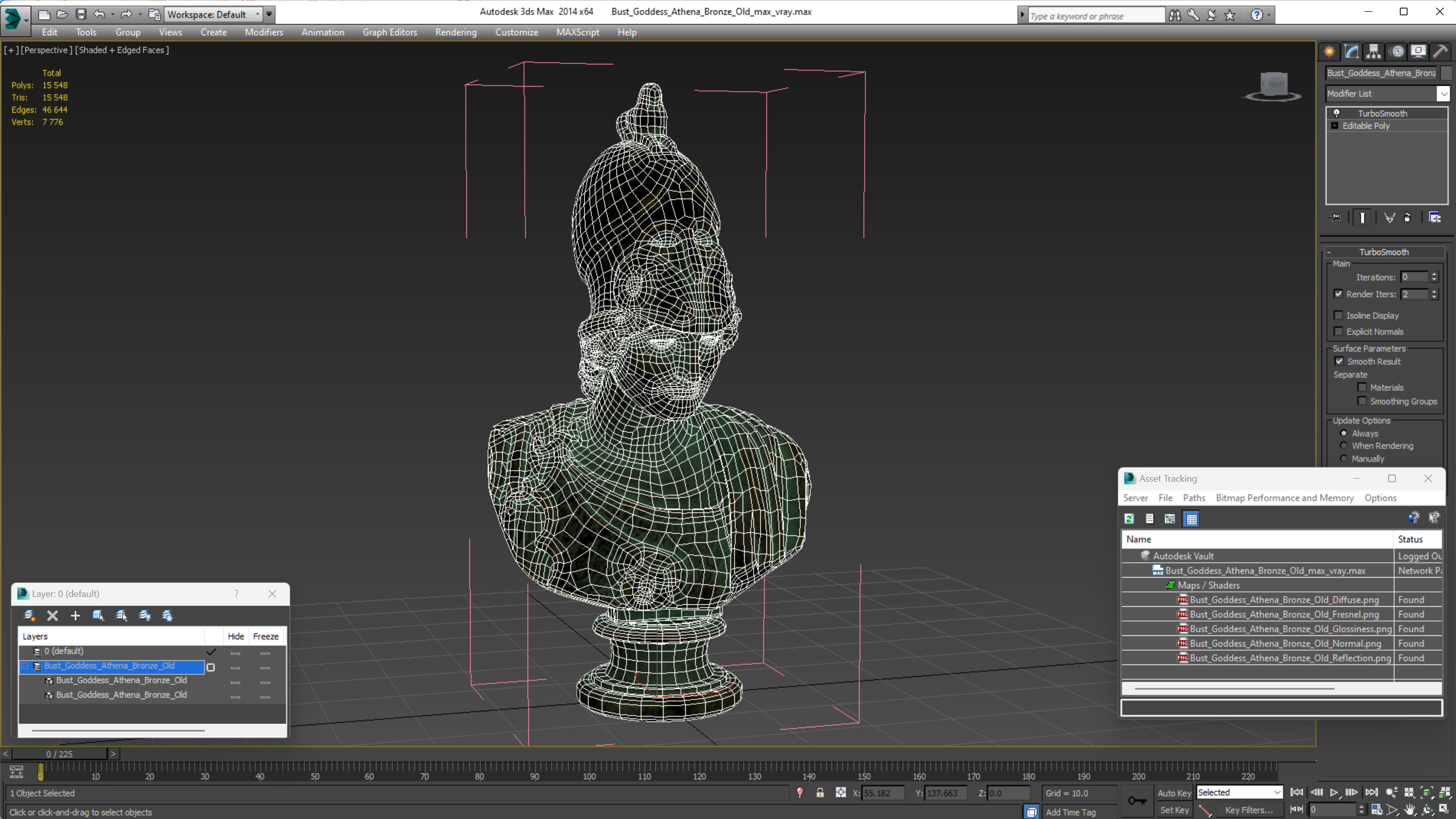Click Highlight Selected Objects' Layers icon
Screen dimensions: 1456x819
[x=121, y=615]
